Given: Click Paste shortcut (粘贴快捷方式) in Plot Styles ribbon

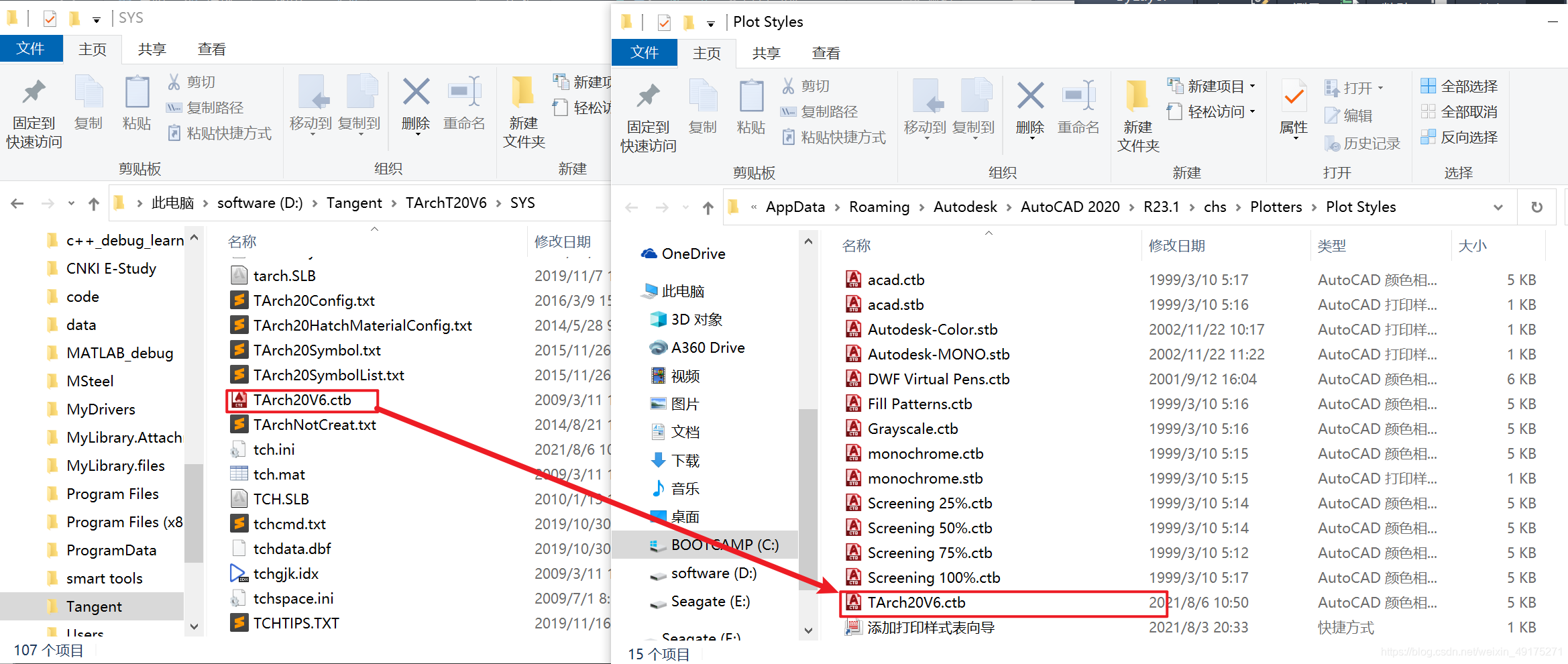Looking at the screenshot, I should 834,137.
